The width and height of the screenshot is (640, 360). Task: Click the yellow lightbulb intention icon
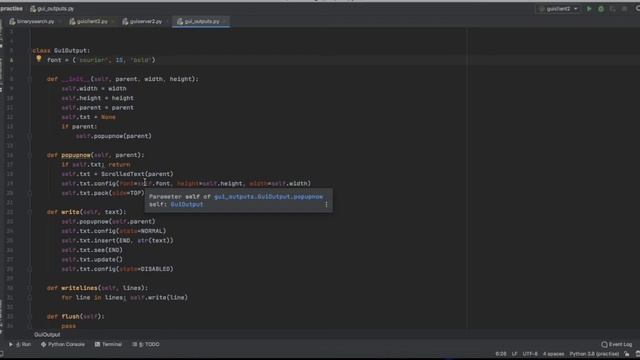pyautogui.click(x=39, y=59)
